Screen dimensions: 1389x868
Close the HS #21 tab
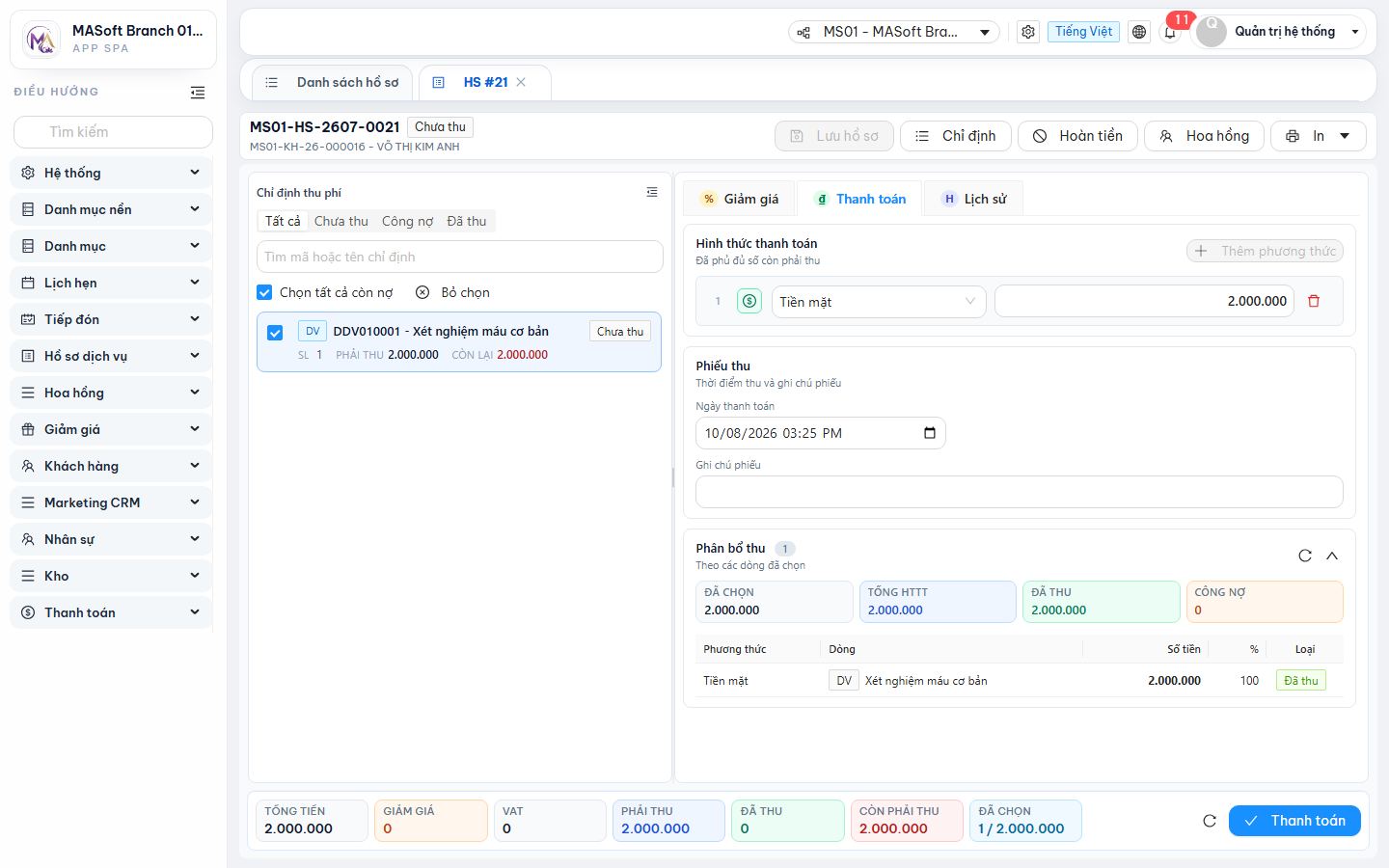(521, 82)
